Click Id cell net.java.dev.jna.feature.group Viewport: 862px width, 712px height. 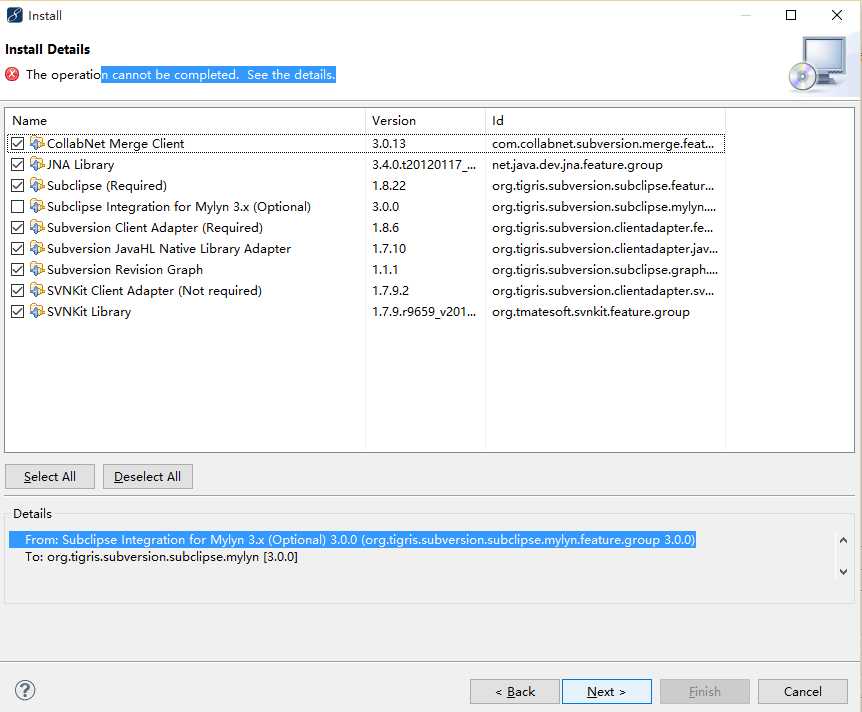[577, 165]
